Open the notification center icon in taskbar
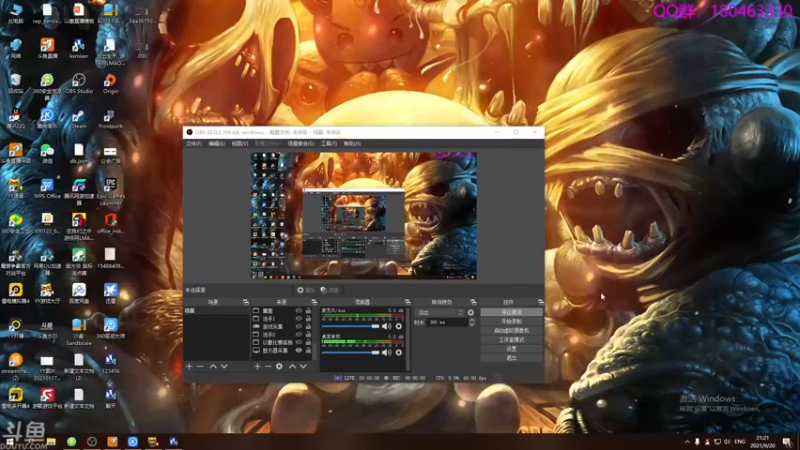 (787, 442)
